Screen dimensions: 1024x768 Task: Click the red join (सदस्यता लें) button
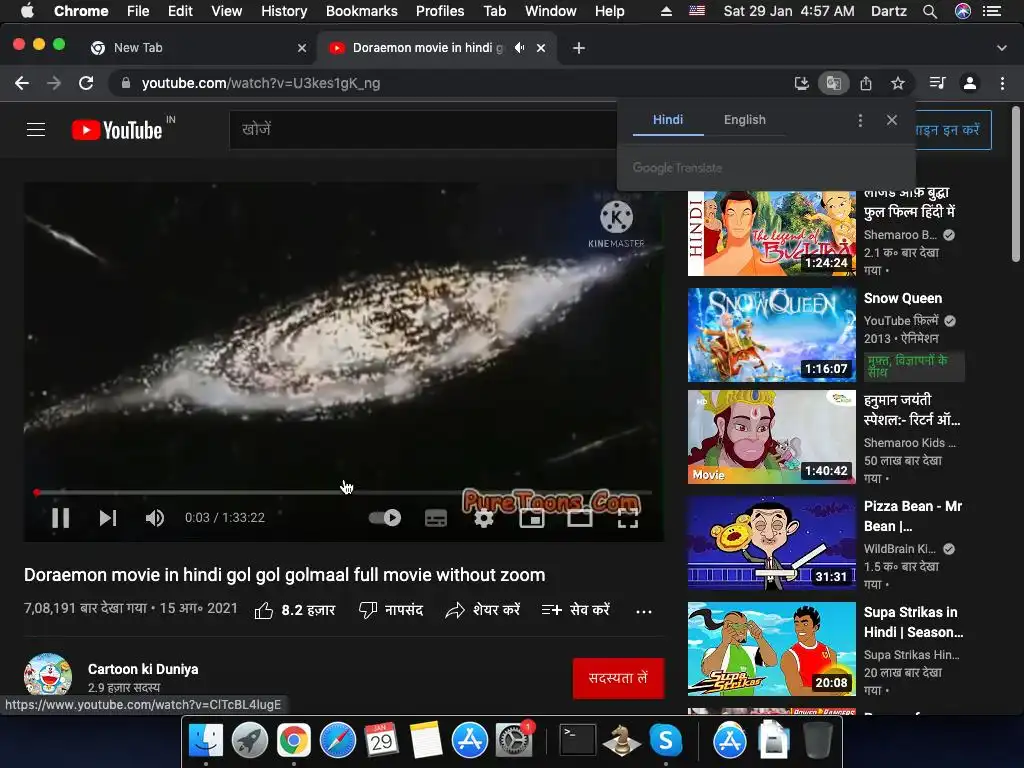tap(618, 679)
